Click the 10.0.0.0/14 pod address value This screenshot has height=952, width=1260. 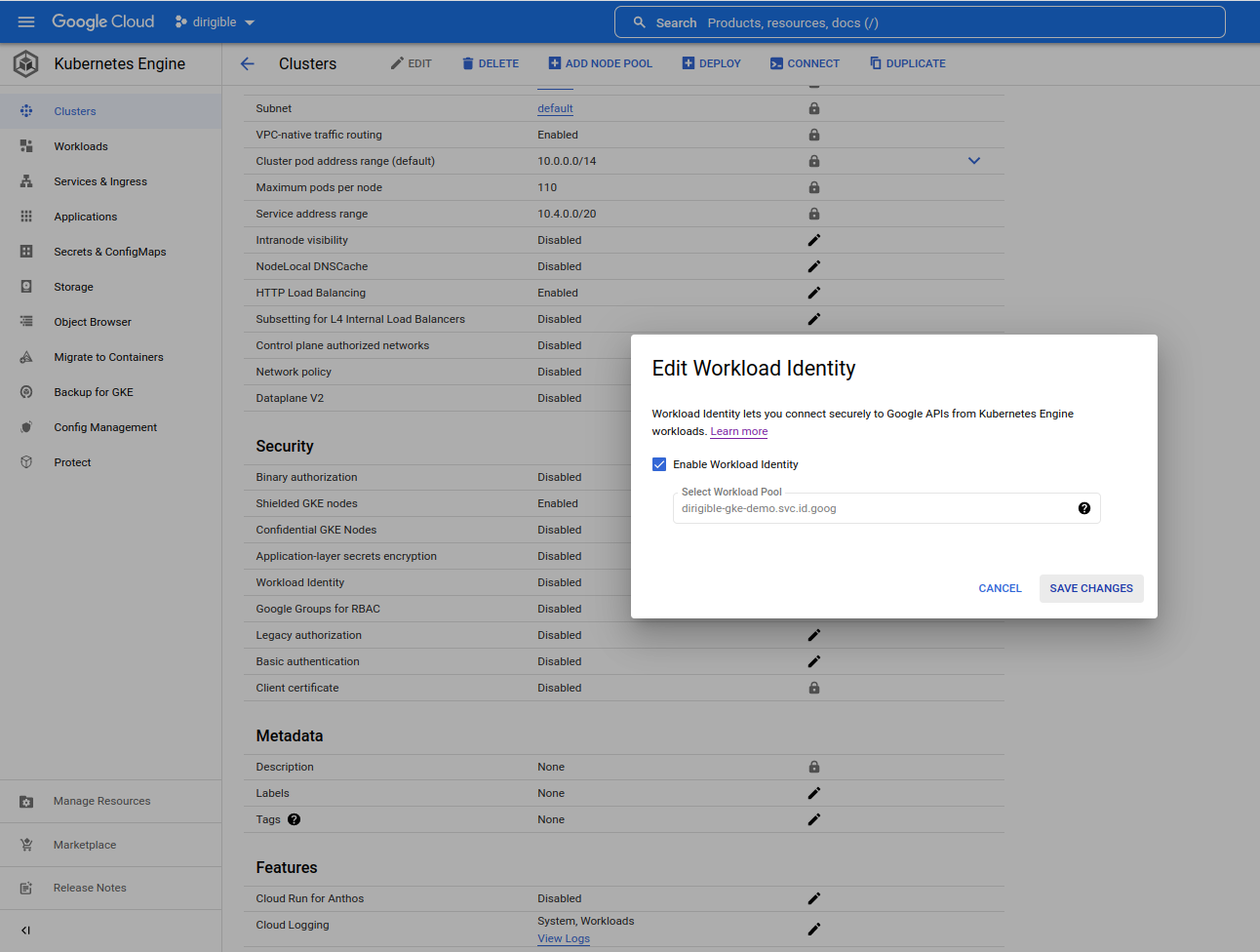point(567,161)
